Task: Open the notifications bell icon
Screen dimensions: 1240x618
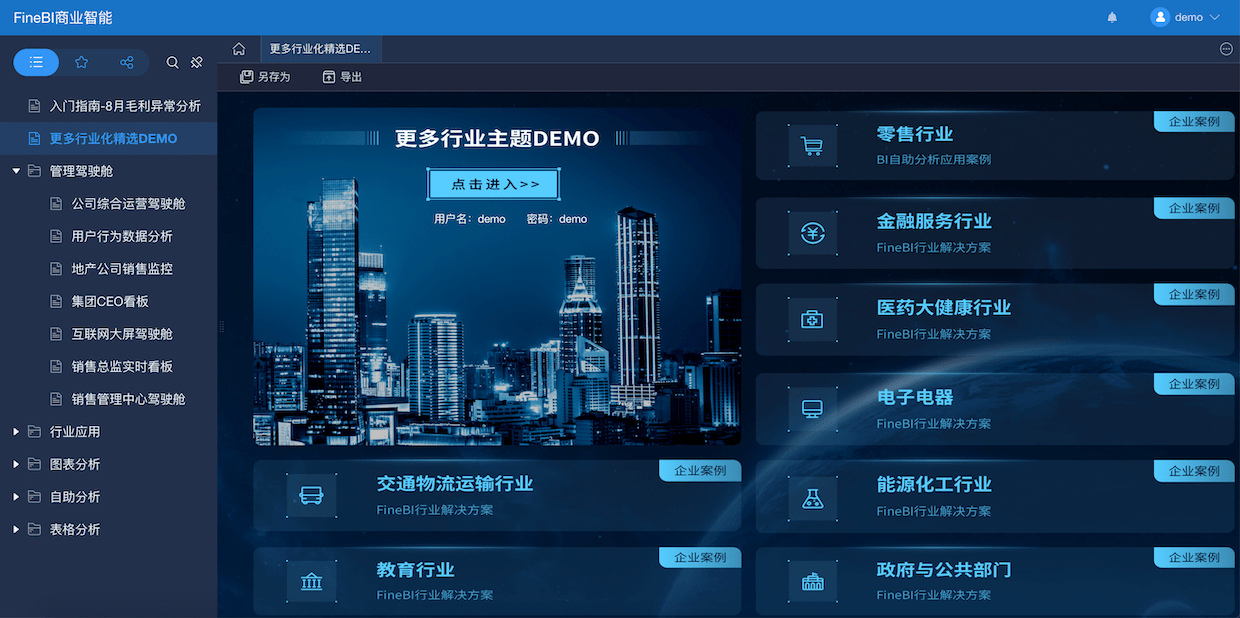Action: tap(1112, 17)
